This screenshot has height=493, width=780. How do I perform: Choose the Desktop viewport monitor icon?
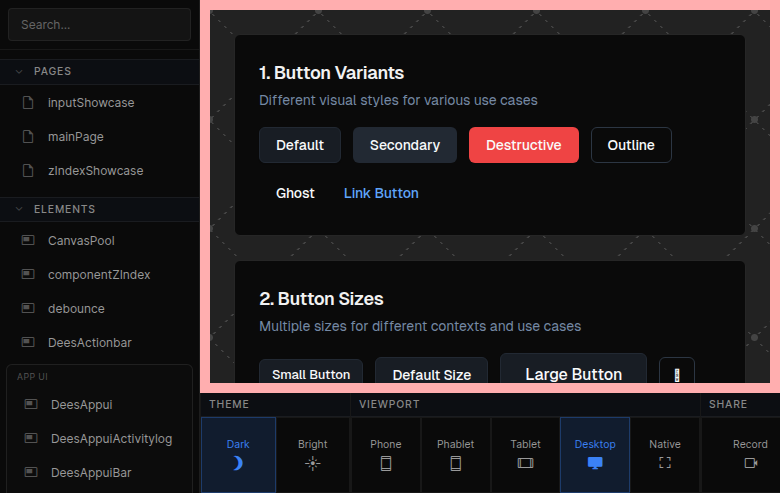595,463
